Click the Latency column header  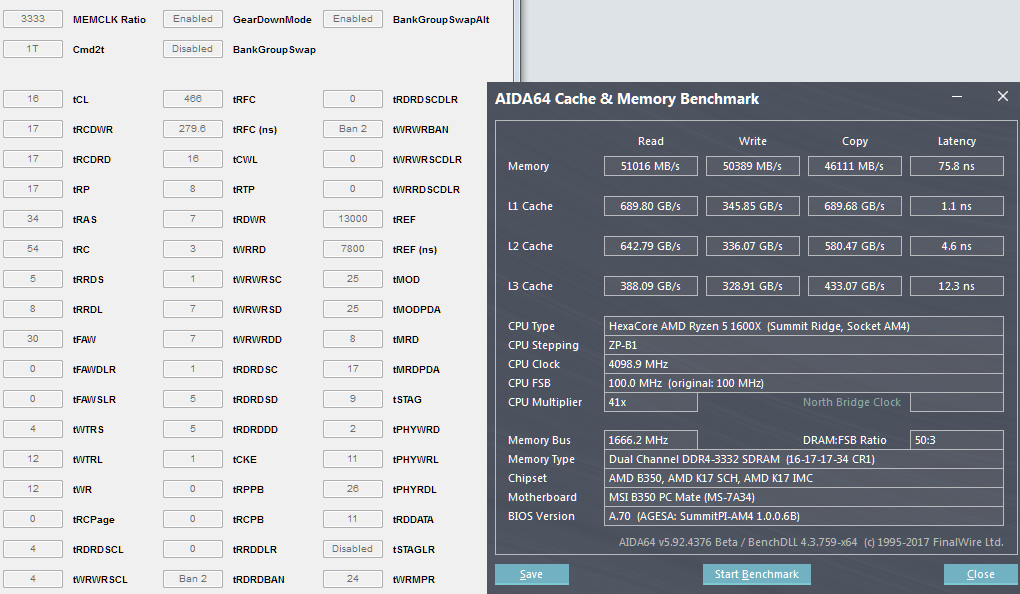(x=957, y=141)
